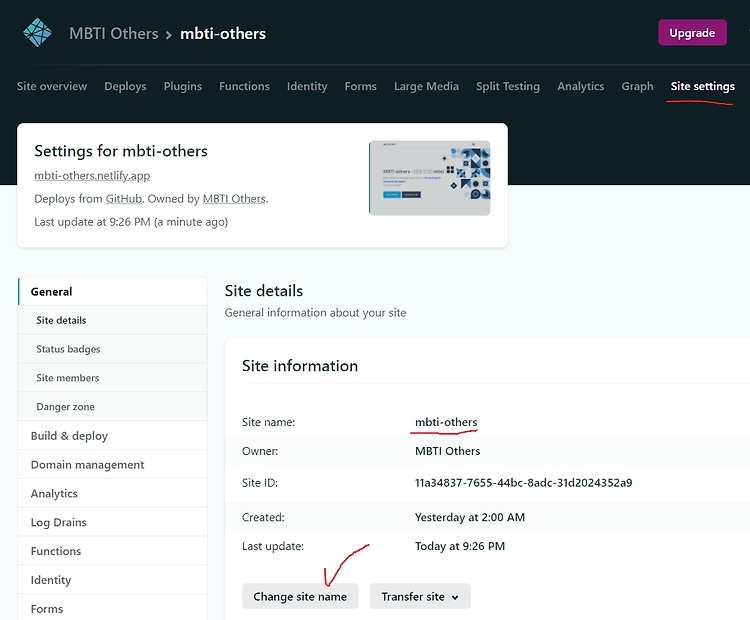This screenshot has width=750, height=620.
Task: Open Identity in the settings sidebar
Action: [113, 580]
